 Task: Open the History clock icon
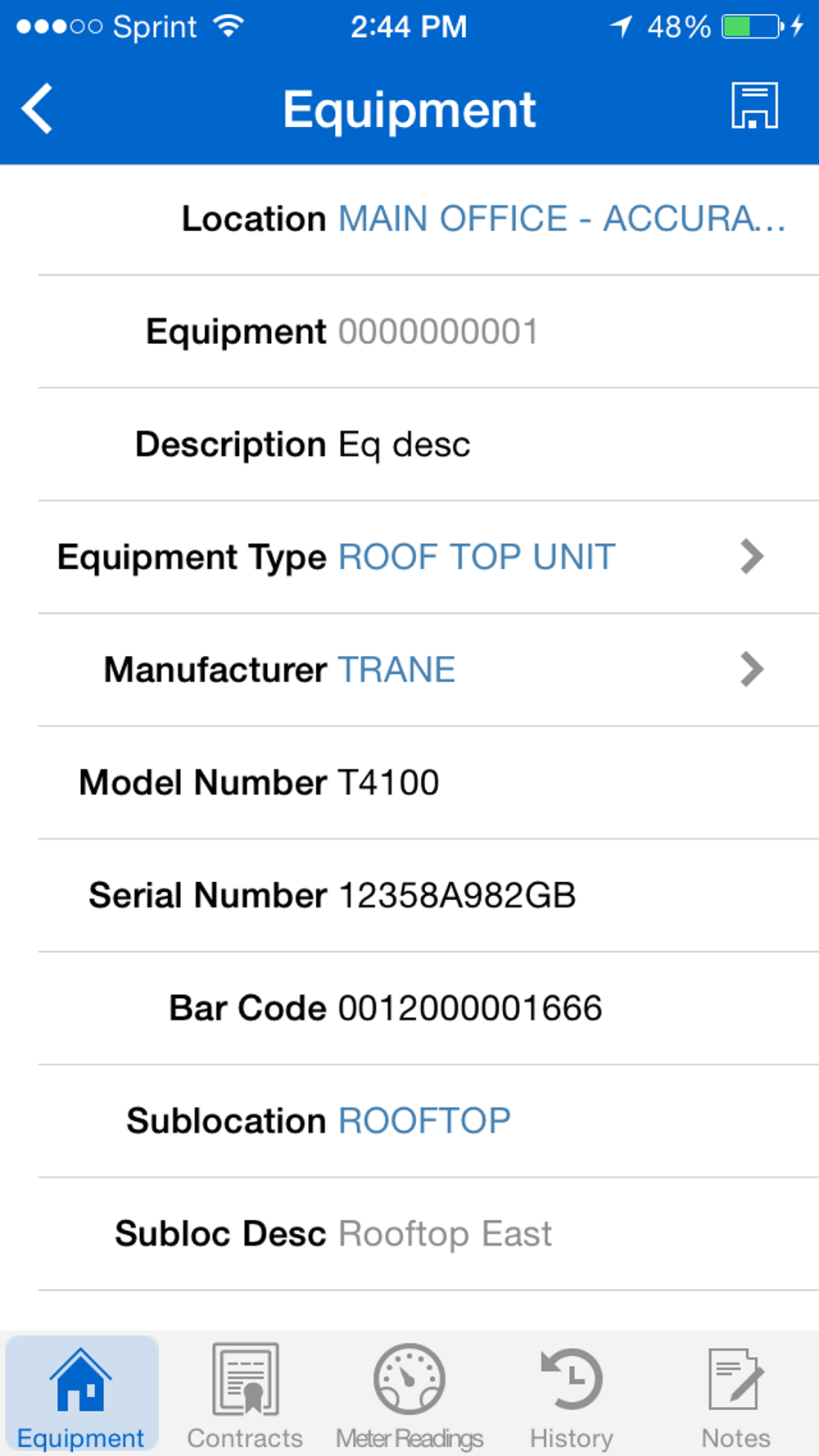tap(572, 1379)
